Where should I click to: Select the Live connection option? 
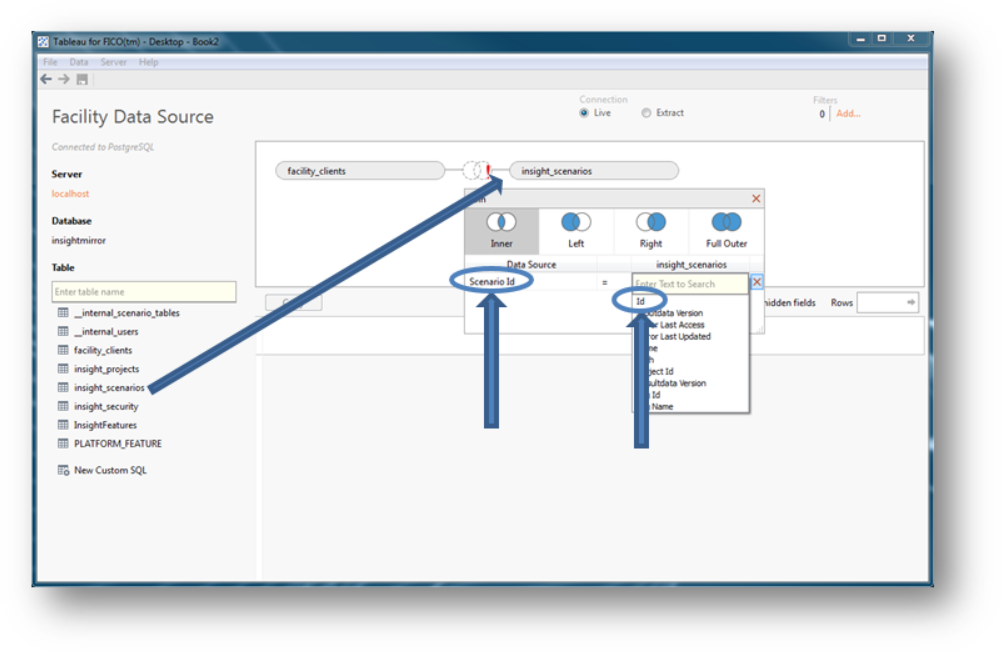tap(583, 113)
